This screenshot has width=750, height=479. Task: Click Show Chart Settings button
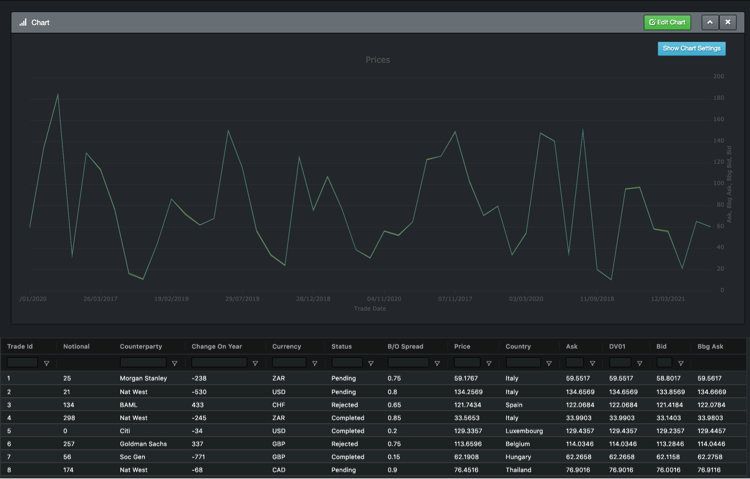(x=692, y=48)
